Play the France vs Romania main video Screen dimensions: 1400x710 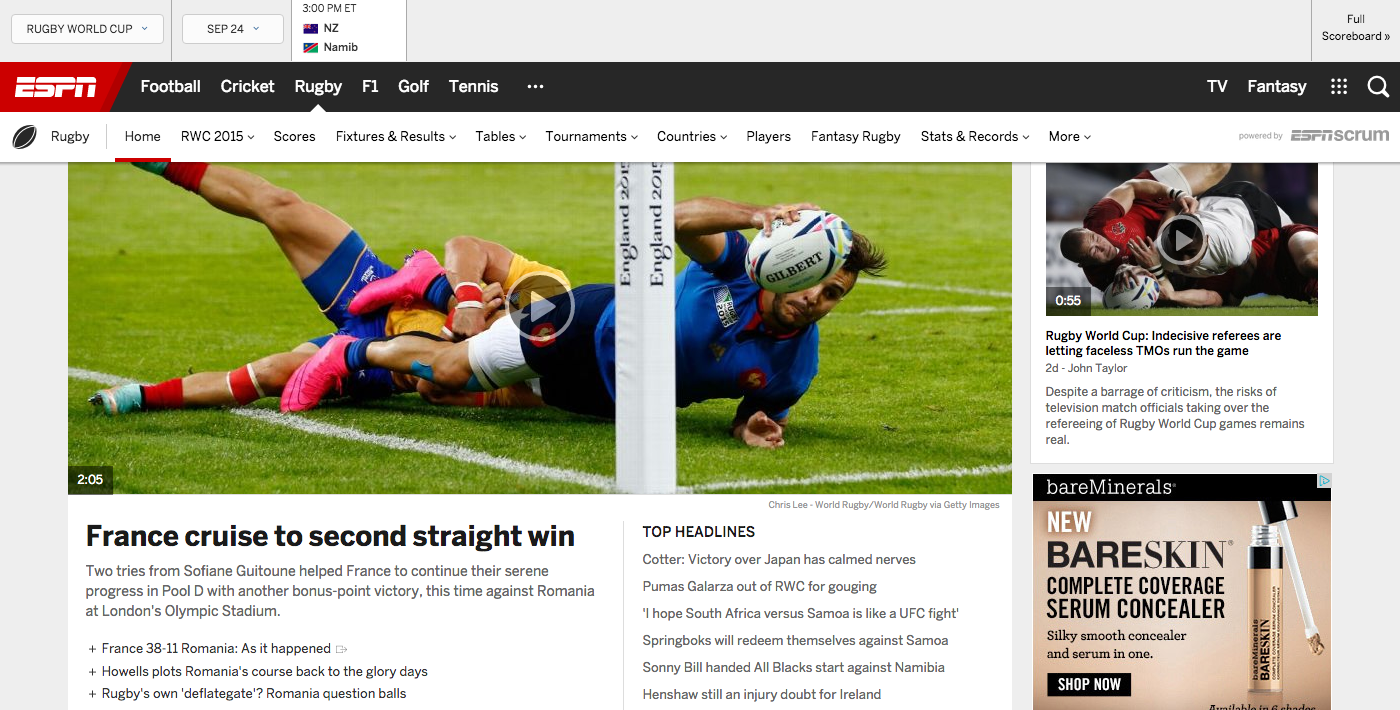[540, 307]
